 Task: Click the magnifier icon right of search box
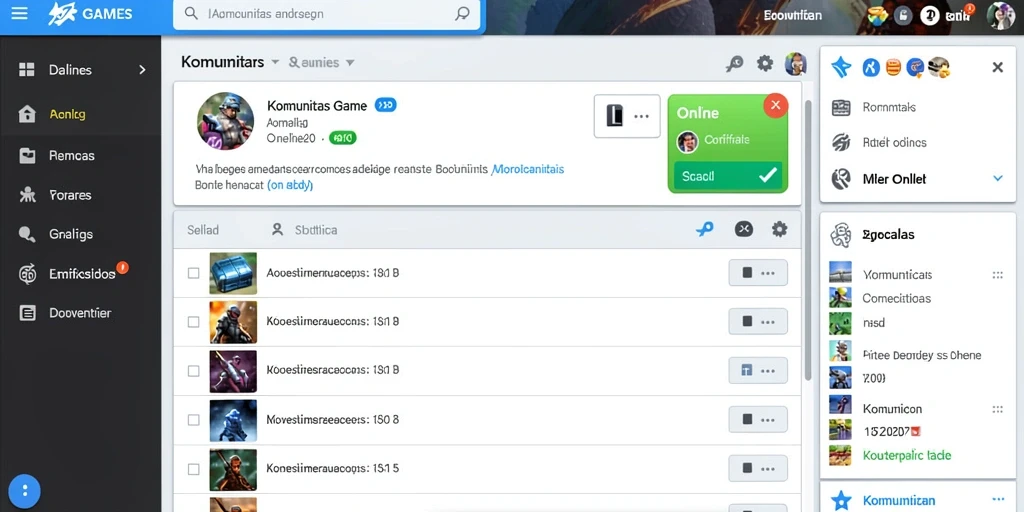coord(462,14)
